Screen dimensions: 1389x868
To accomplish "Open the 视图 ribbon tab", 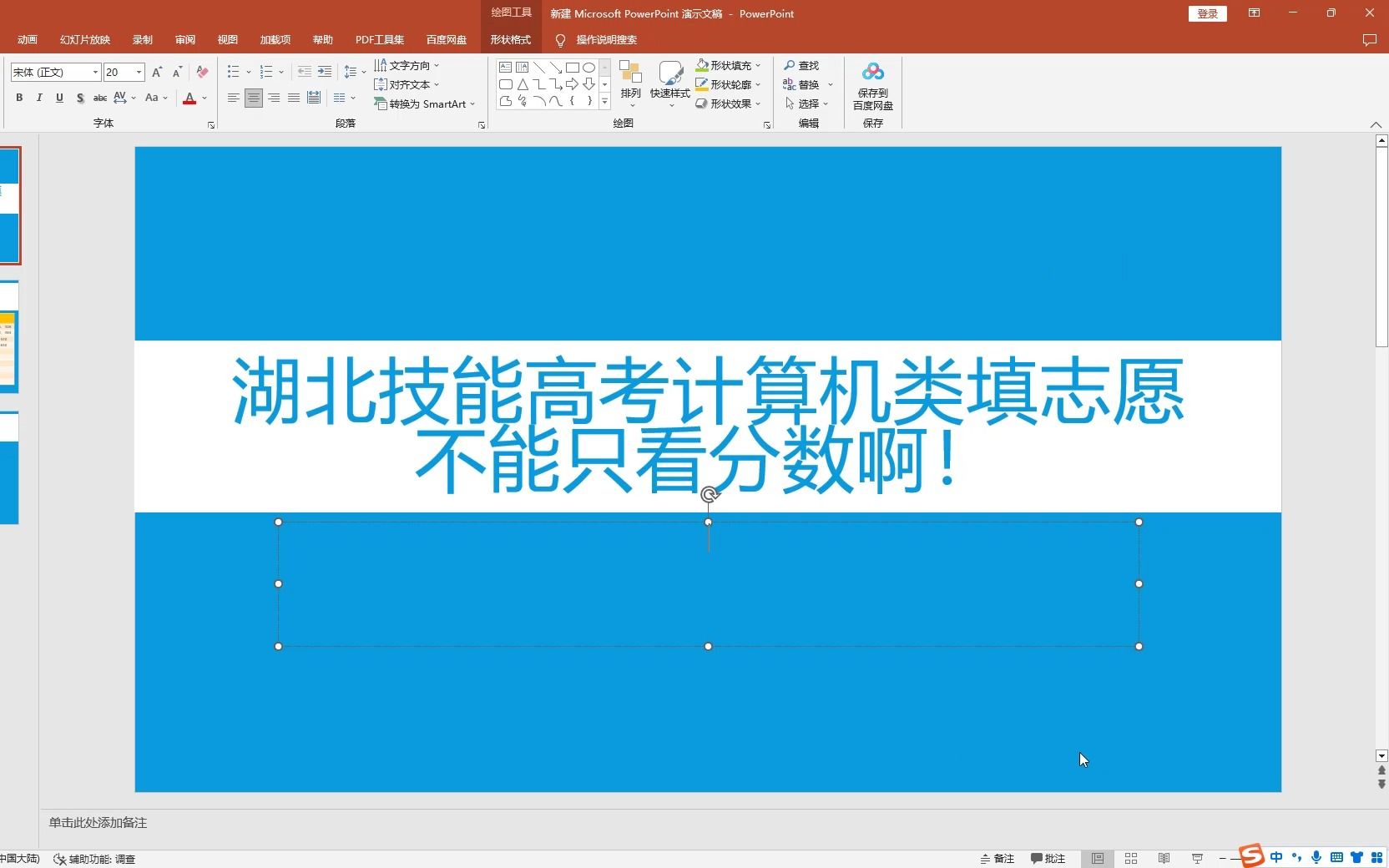I will pos(228,40).
